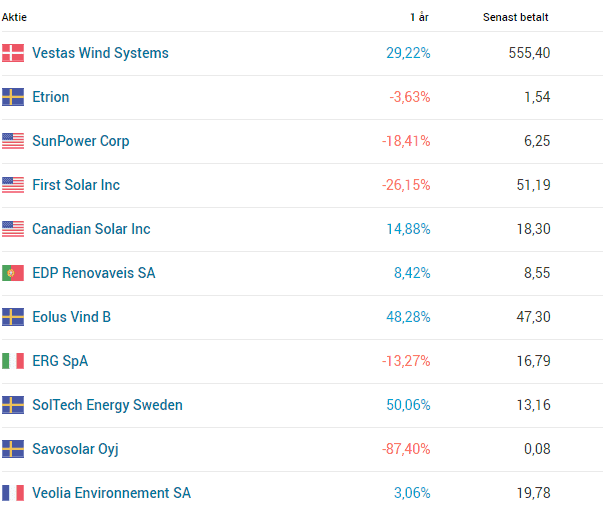Click the -3,63% value for Etrion

pos(410,97)
